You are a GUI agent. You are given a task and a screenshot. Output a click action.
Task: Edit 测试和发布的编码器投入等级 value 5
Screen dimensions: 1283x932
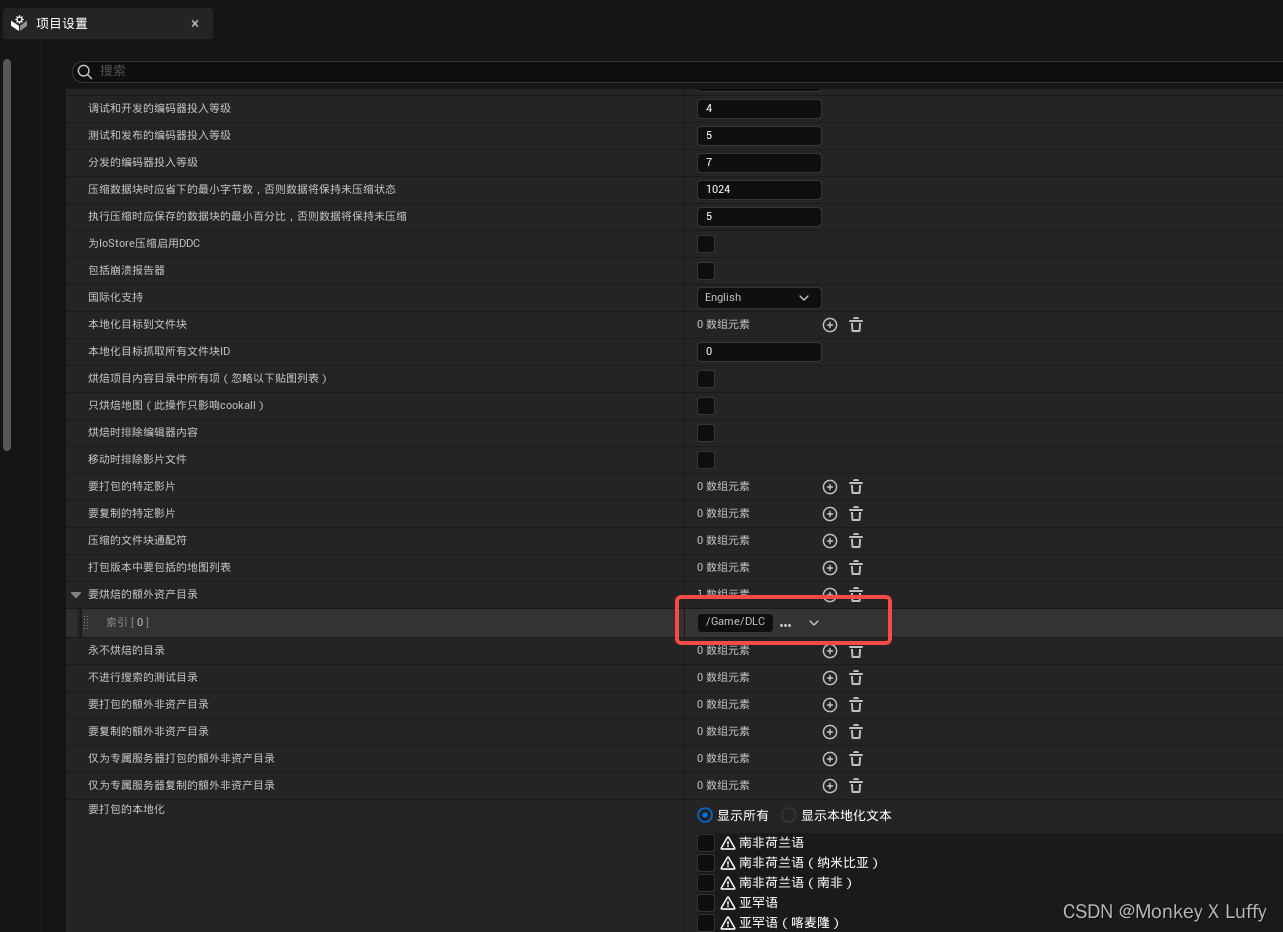(x=759, y=135)
